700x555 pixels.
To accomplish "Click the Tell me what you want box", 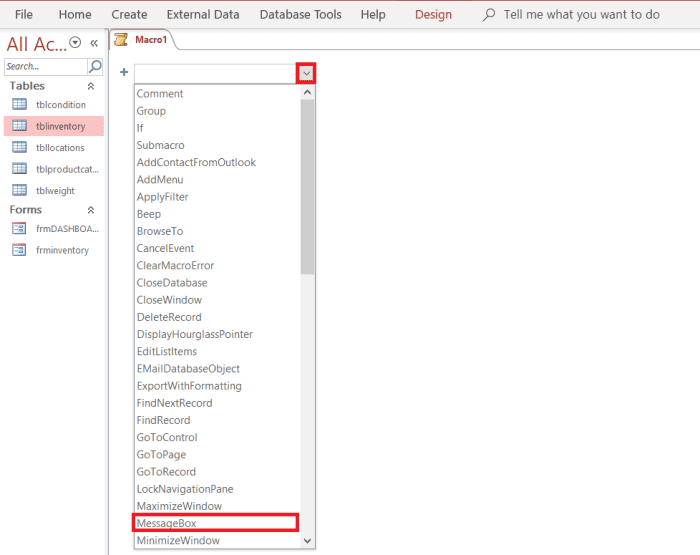I will coord(581,15).
